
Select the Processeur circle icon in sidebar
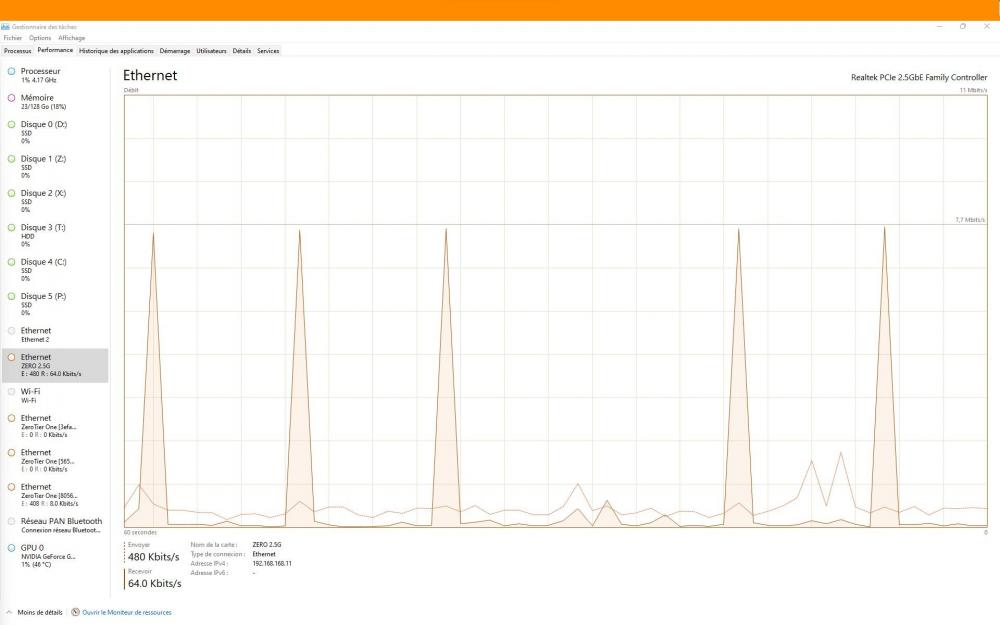11,72
